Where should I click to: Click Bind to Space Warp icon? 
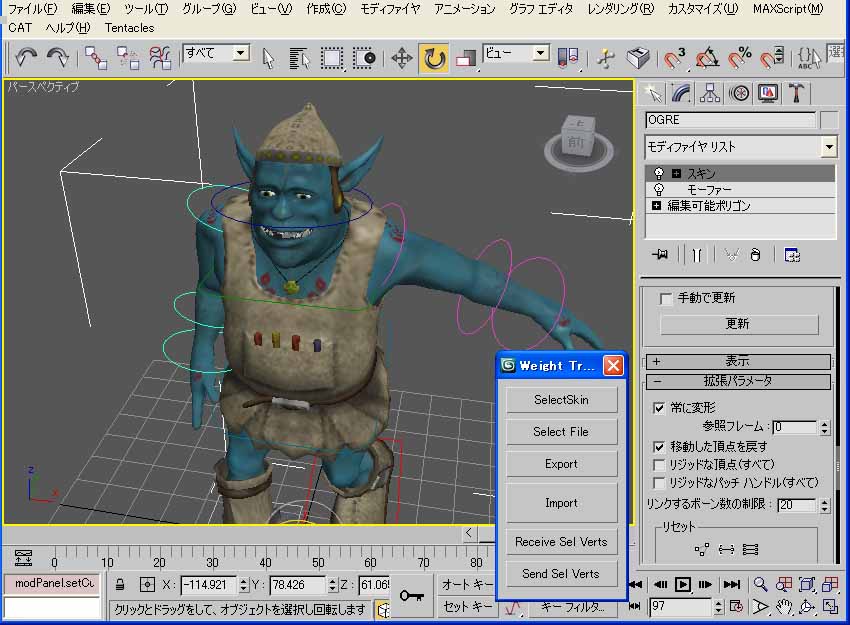[x=160, y=57]
